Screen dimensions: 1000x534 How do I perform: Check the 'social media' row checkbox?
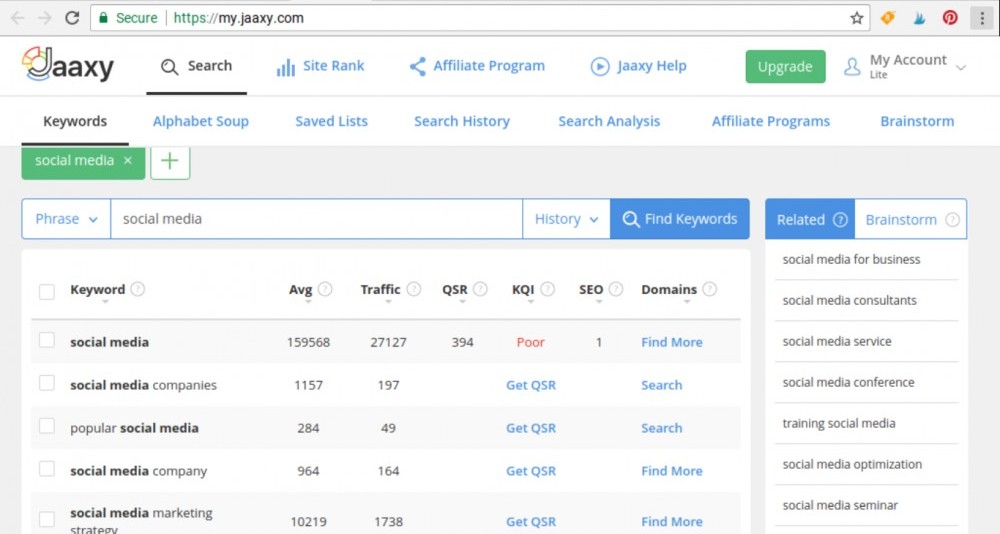tap(47, 340)
